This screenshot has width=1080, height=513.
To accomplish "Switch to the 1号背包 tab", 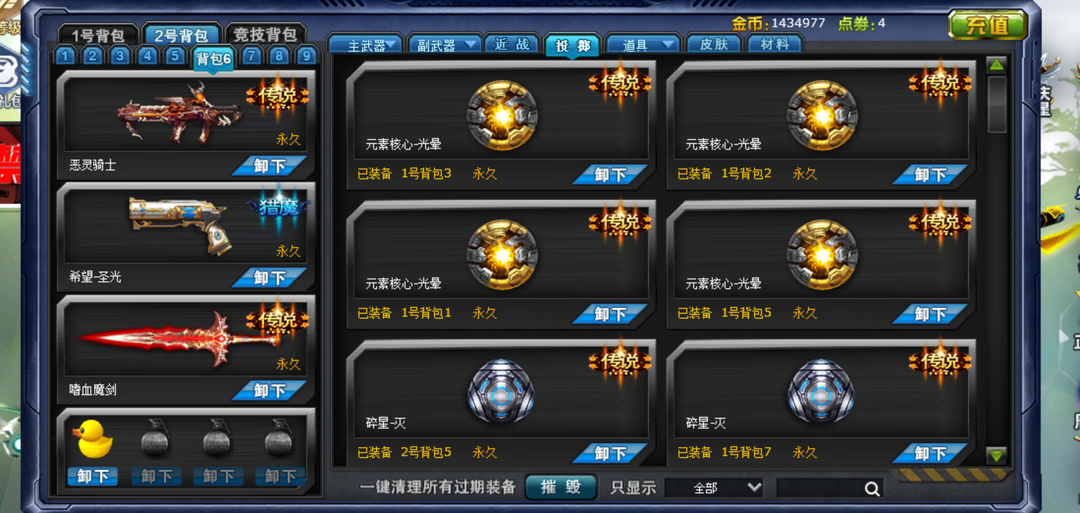I will 97,34.
